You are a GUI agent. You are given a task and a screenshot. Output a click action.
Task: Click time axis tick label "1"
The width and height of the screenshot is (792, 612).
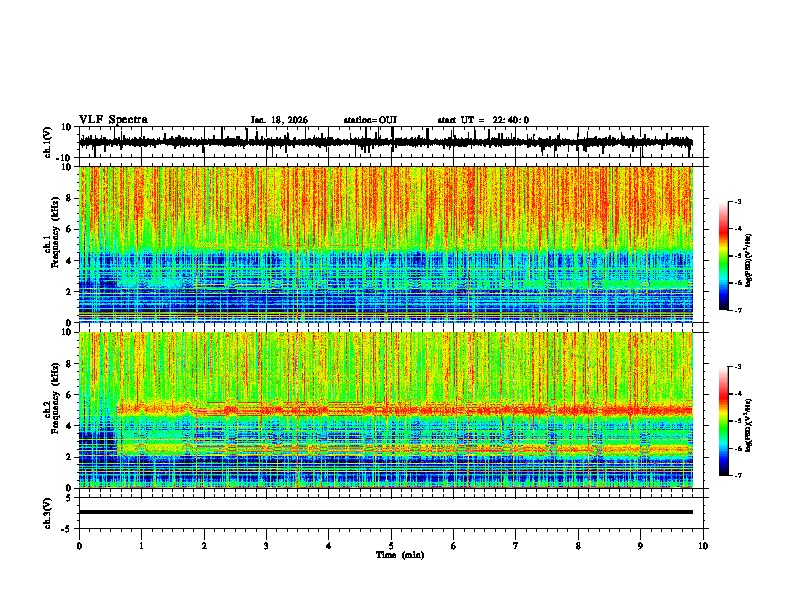[141, 546]
